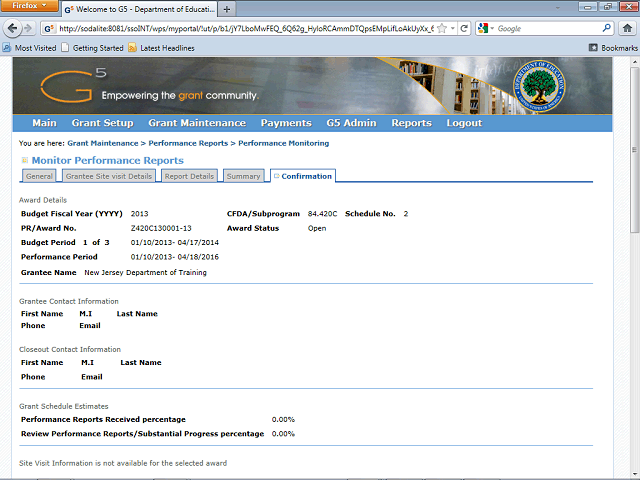Switch to the General tab
Image resolution: width=640 pixels, height=480 pixels.
coord(39,176)
